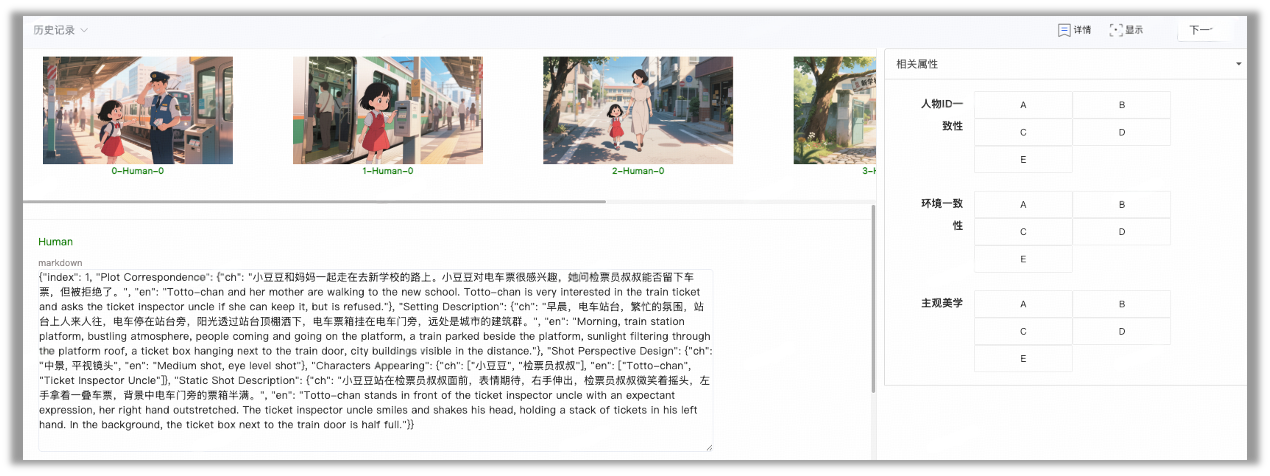Select thumbnail 1-Human-0 with train door

click(x=388, y=110)
